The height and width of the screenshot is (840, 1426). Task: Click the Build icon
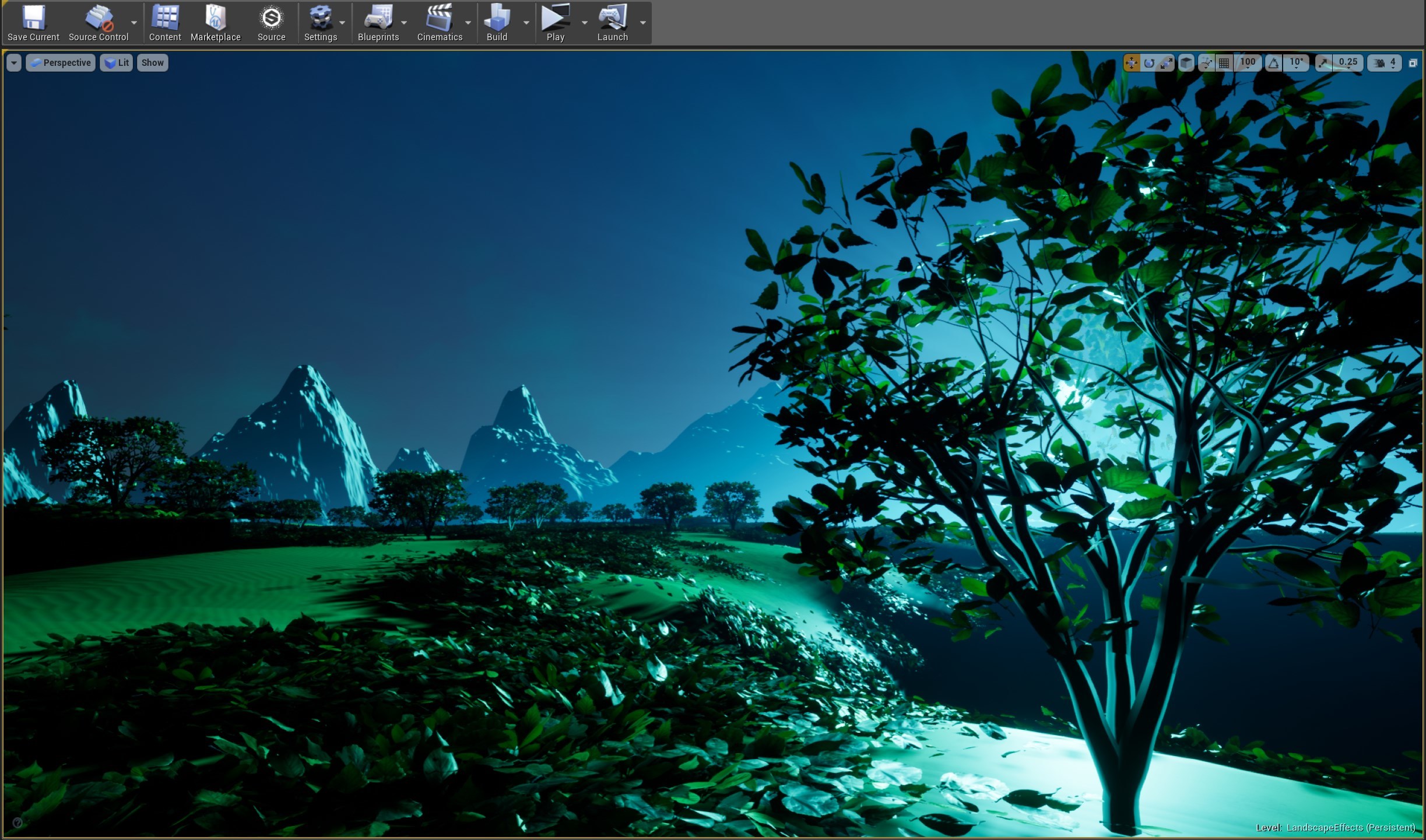[496, 22]
